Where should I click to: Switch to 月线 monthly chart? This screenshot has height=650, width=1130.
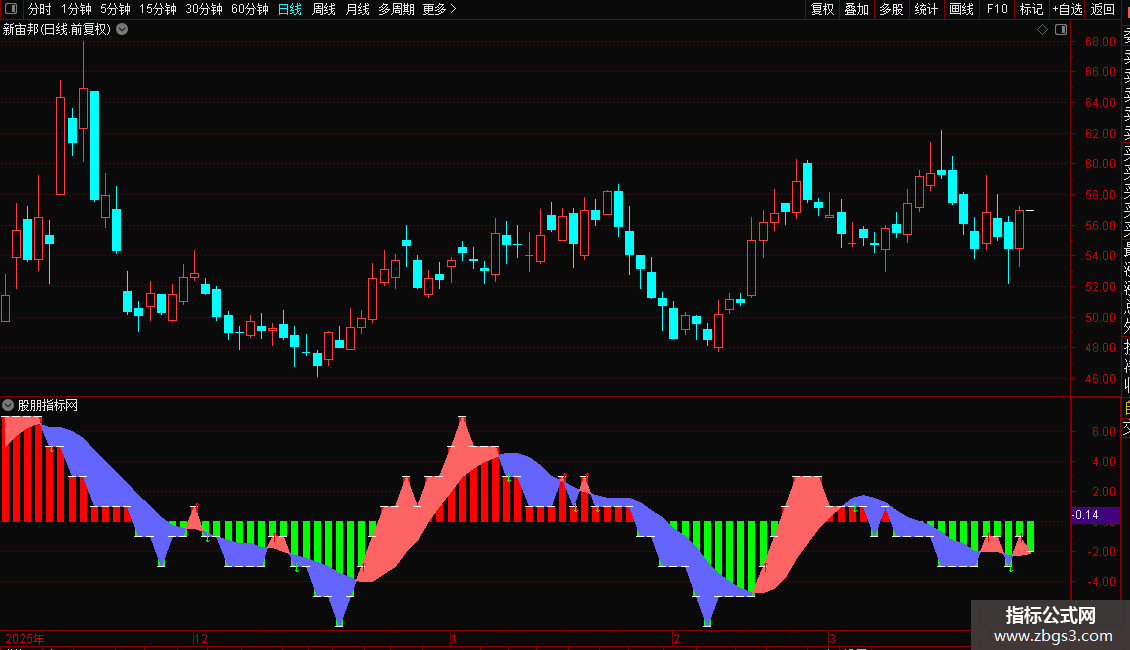pyautogui.click(x=357, y=9)
